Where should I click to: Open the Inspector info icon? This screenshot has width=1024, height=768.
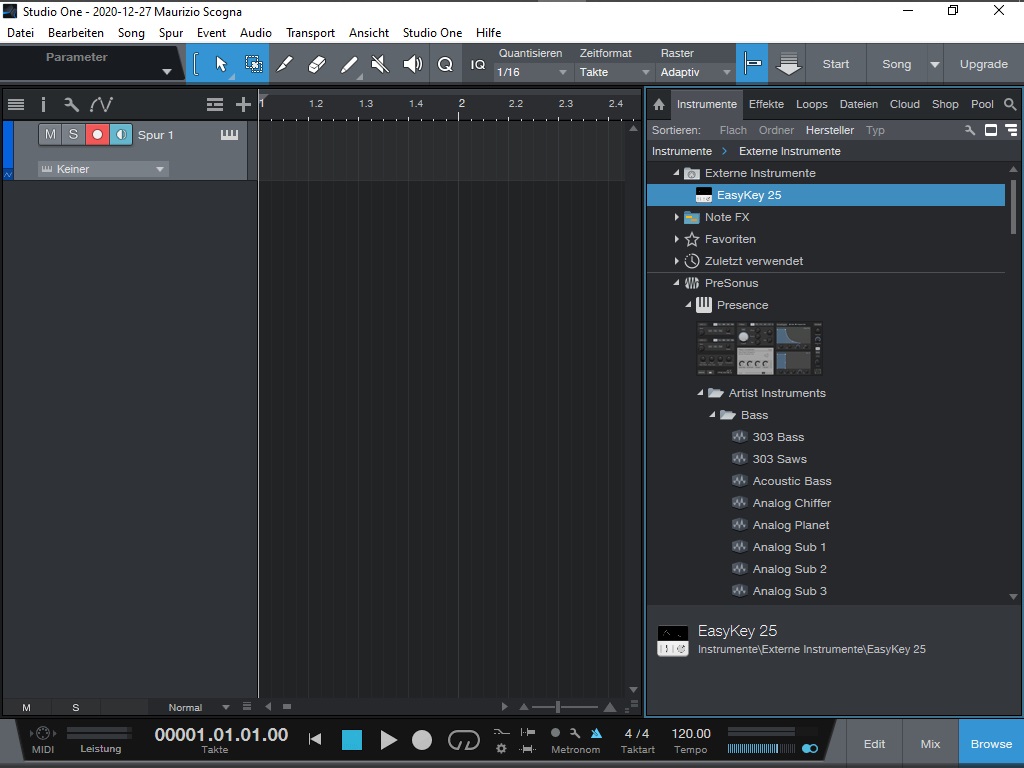[x=43, y=104]
